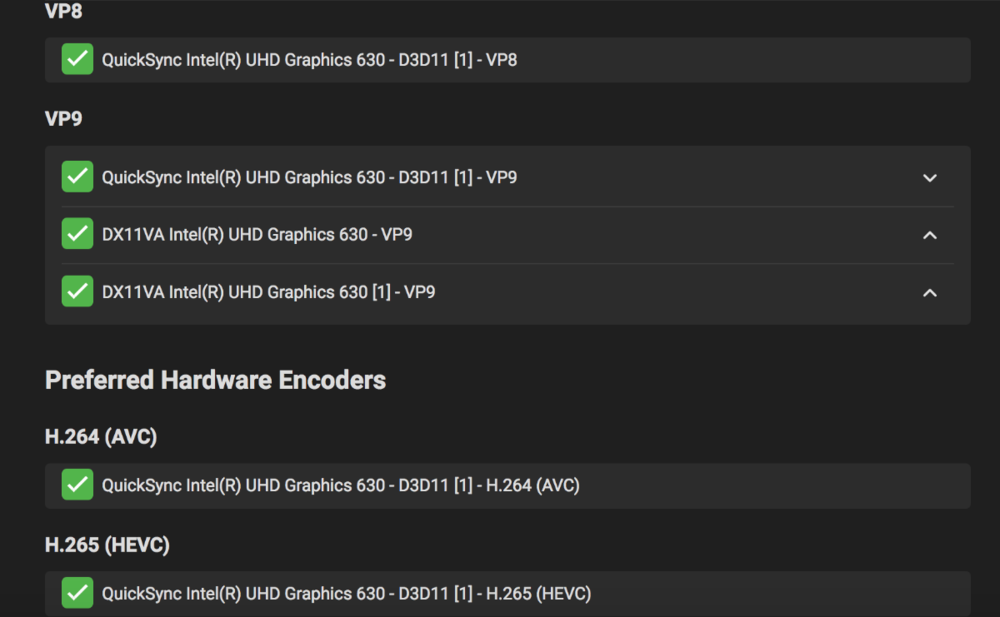Screen dimensions: 1000x617
Task: Click the H.264 (AVC) section heading
Action: (x=101, y=437)
